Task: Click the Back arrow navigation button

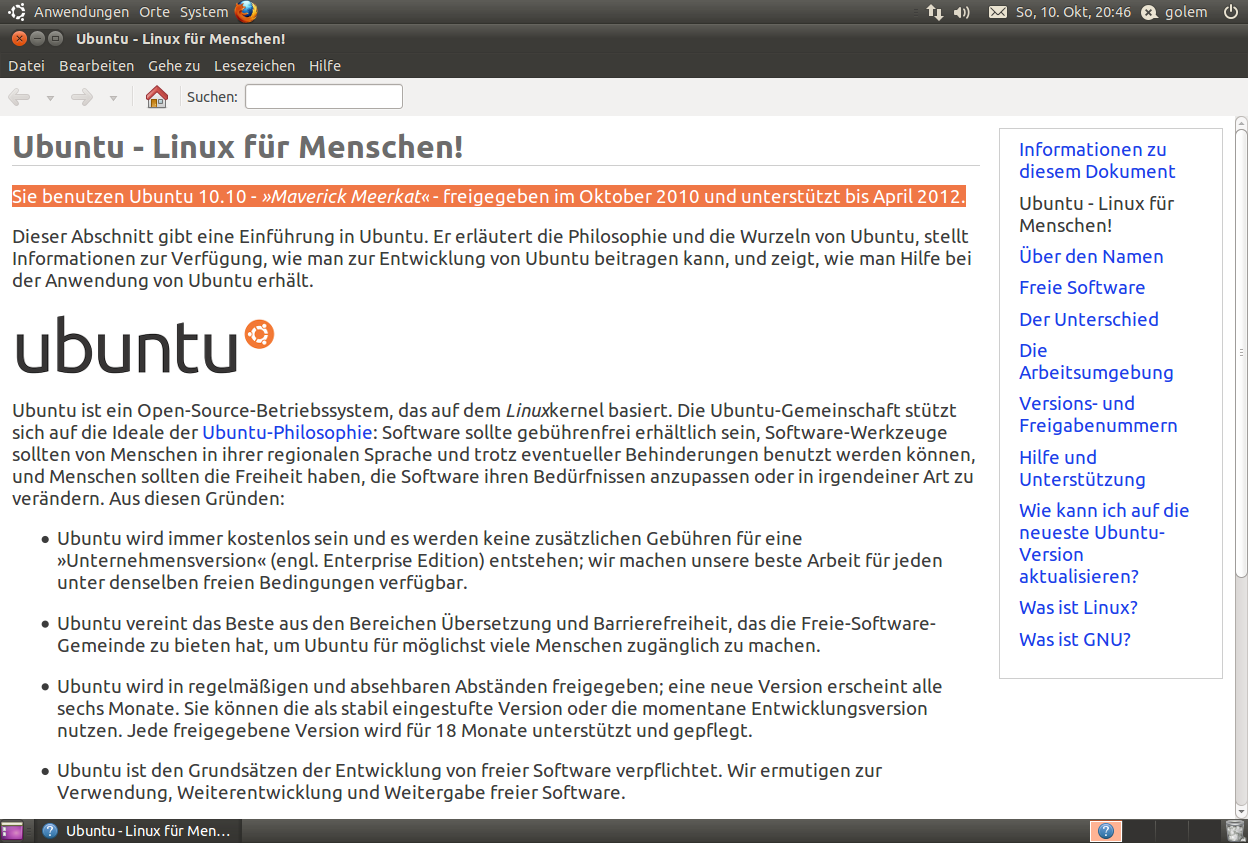Action: point(19,97)
